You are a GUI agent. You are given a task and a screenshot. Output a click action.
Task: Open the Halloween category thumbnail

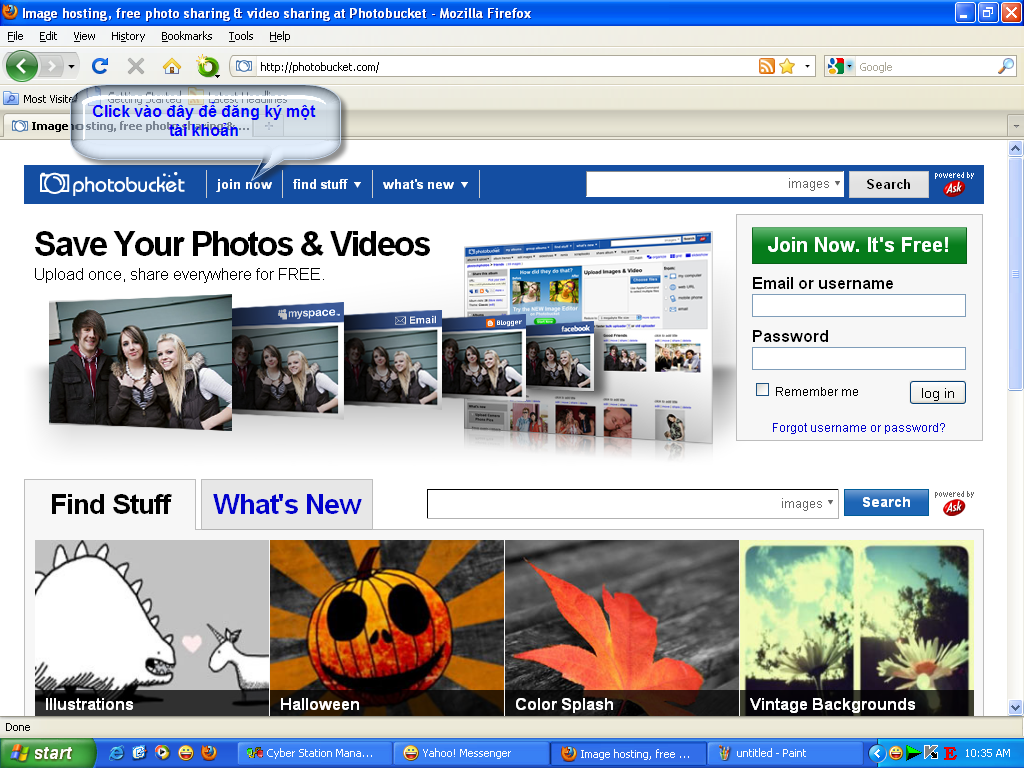[x=387, y=628]
